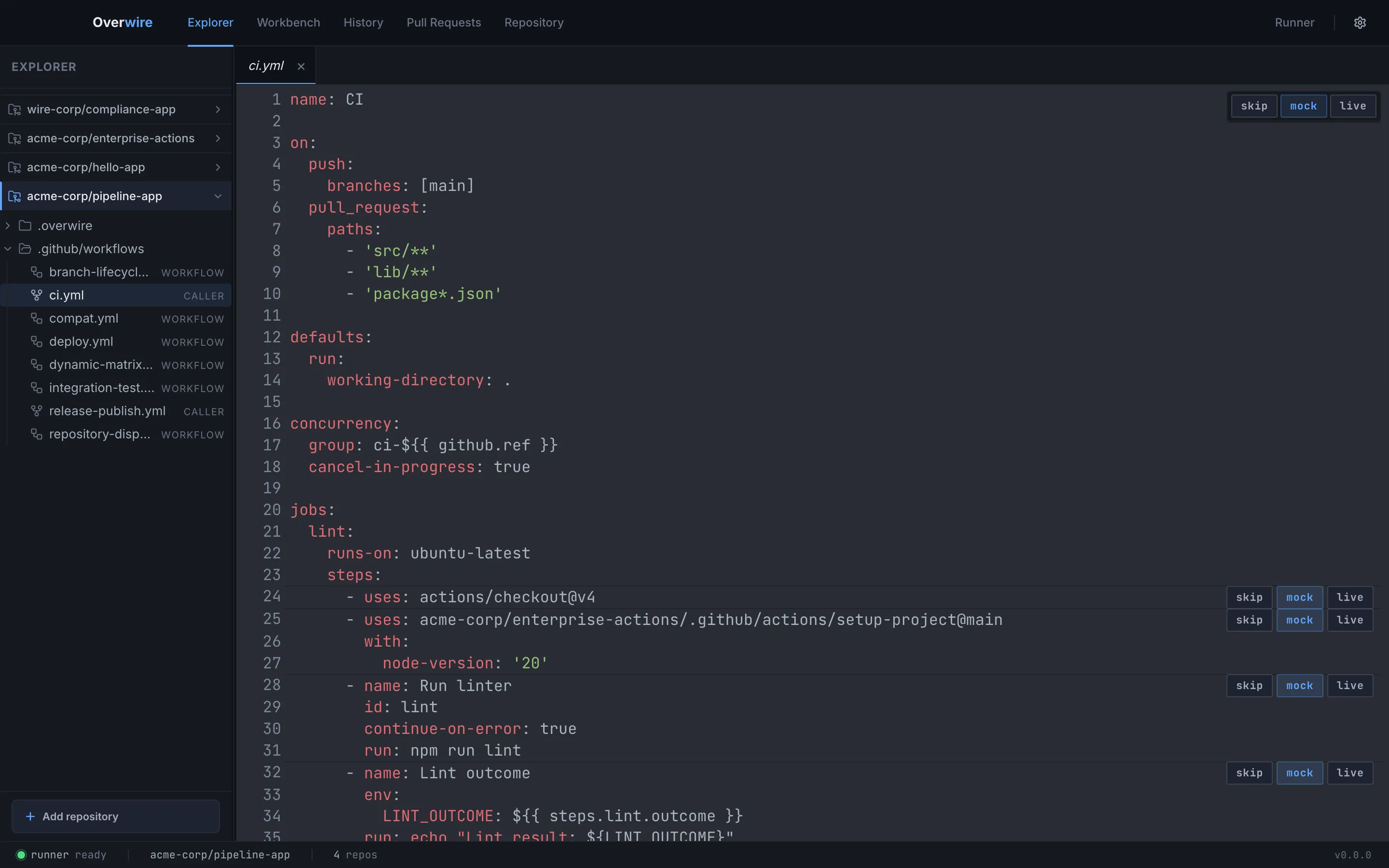Click the .github/workflows open folder icon
The width and height of the screenshot is (1389, 868).
tap(25, 248)
